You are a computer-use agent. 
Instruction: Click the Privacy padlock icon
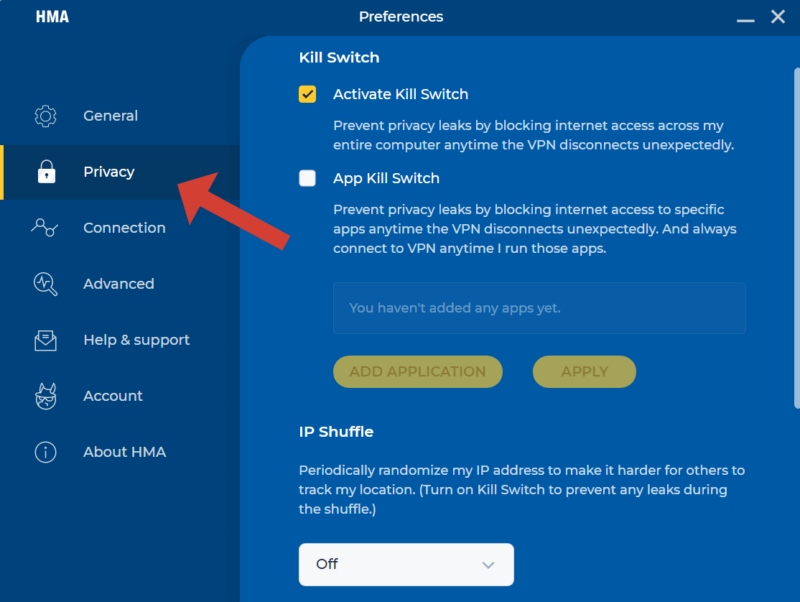46,171
